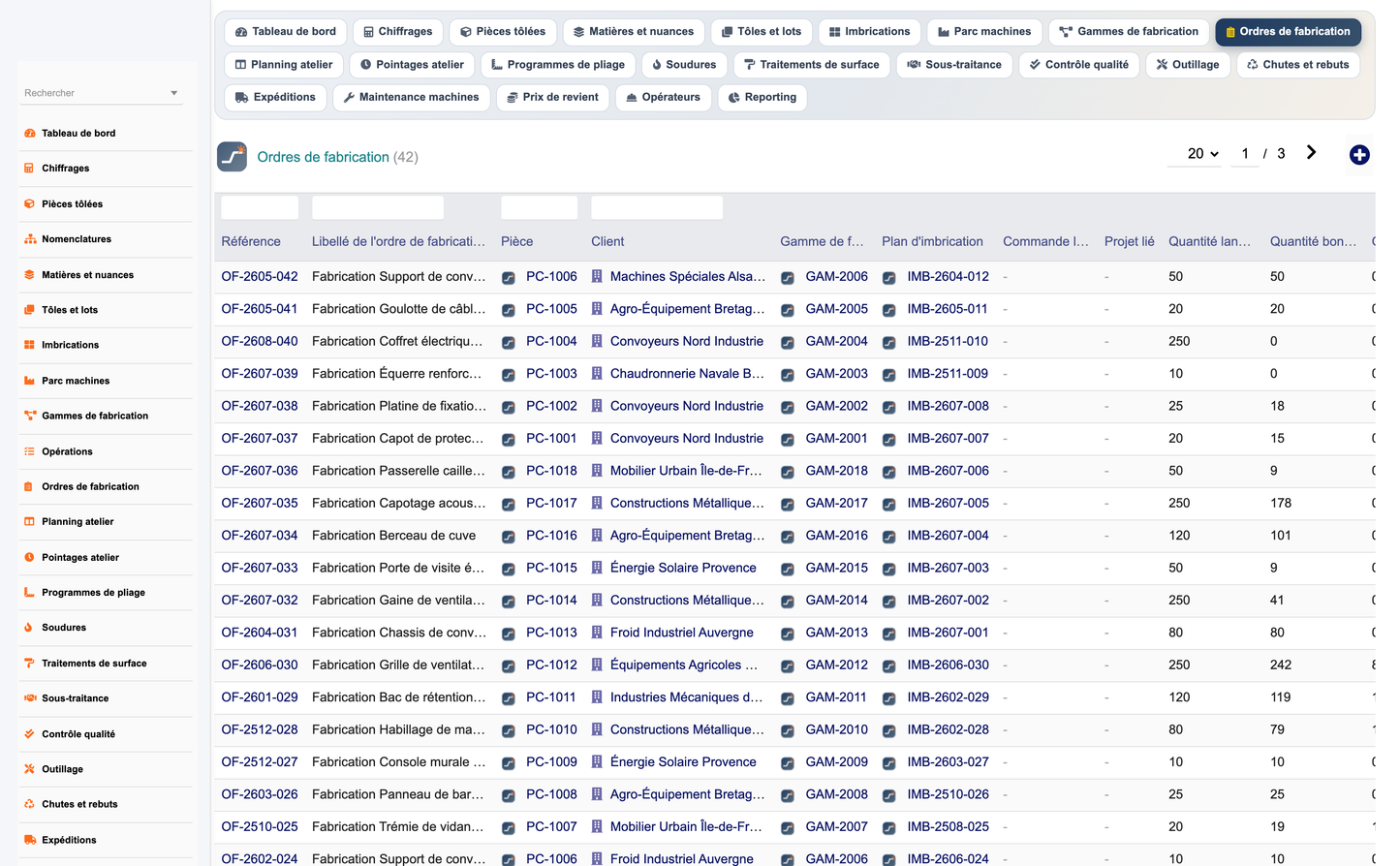Click quantity 178 for OF-2607-035
Viewport: 1400px width, 866px height.
tap(1281, 504)
